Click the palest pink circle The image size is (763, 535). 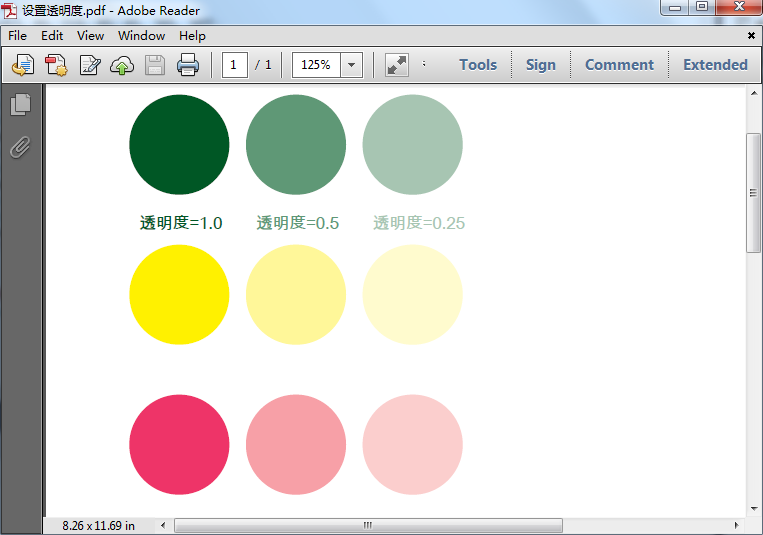point(413,444)
